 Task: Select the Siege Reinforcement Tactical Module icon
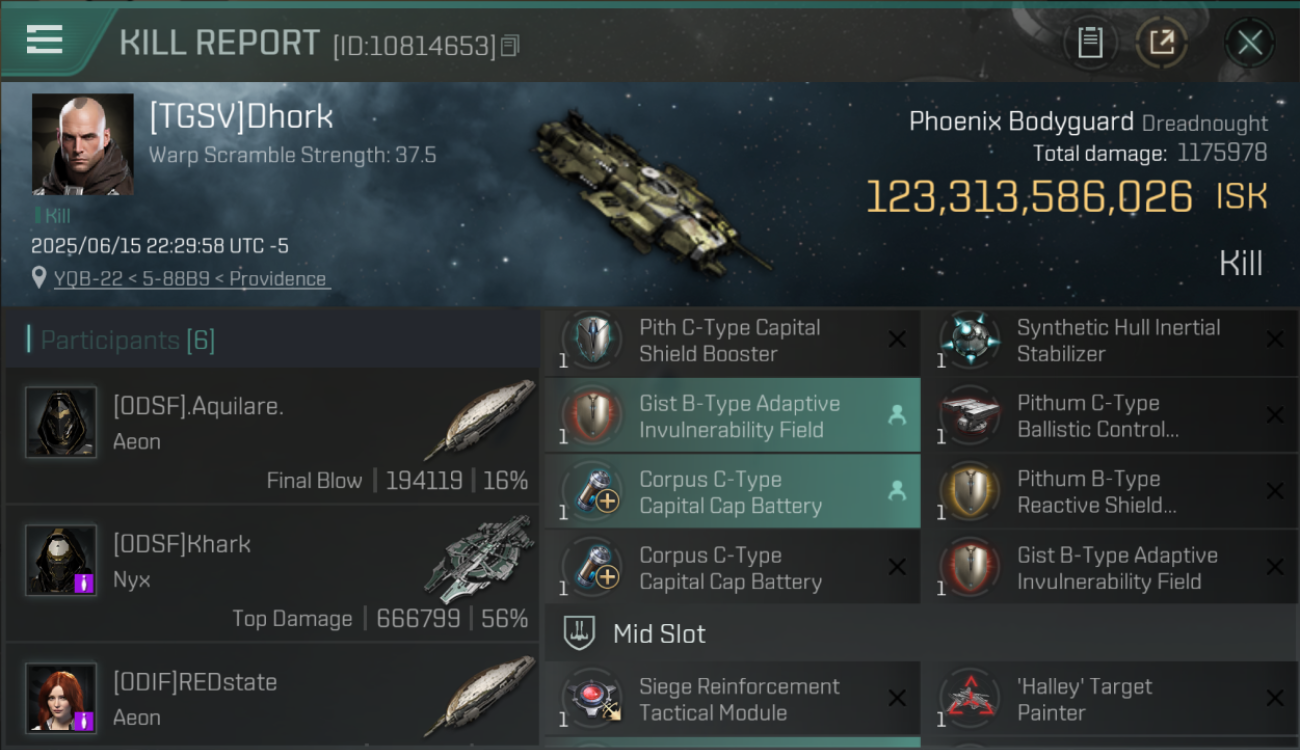pyautogui.click(x=592, y=700)
